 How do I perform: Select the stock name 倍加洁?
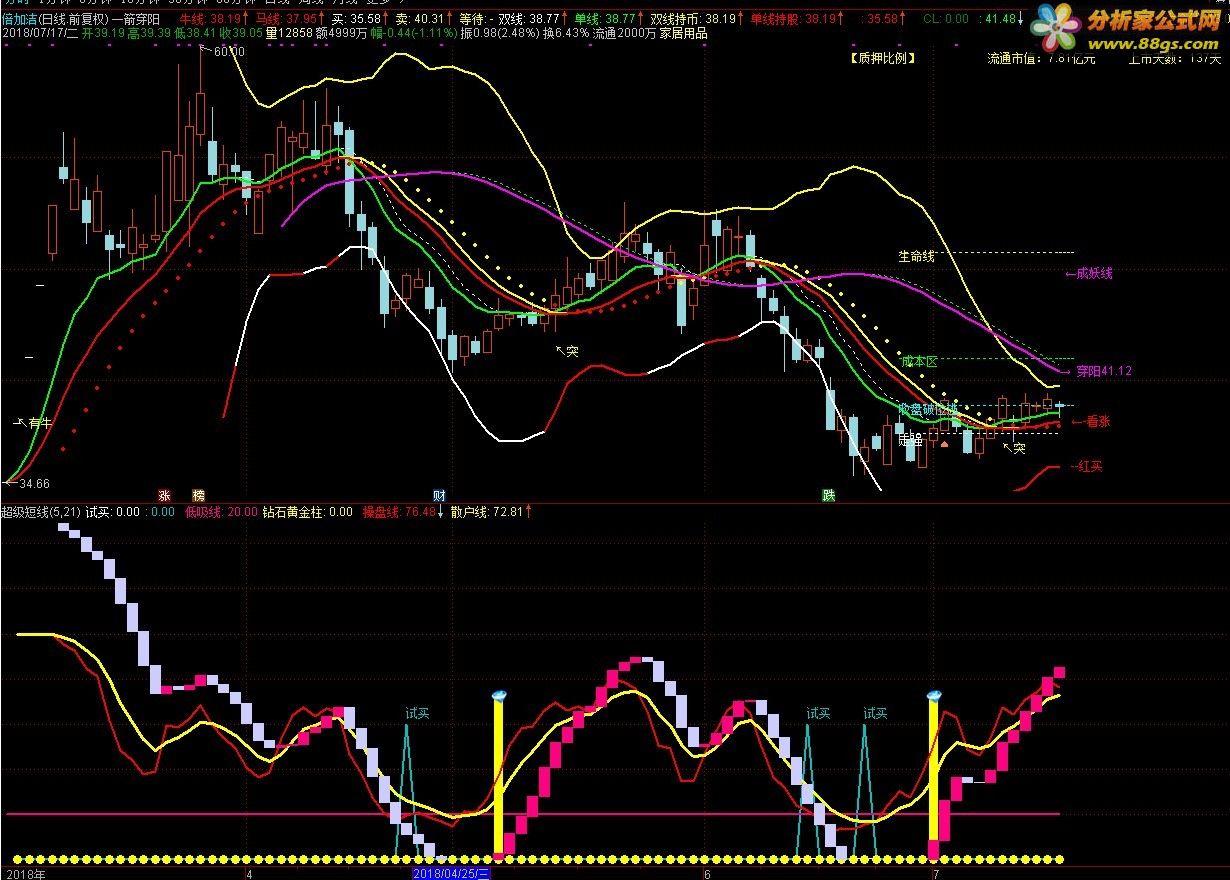(19, 19)
